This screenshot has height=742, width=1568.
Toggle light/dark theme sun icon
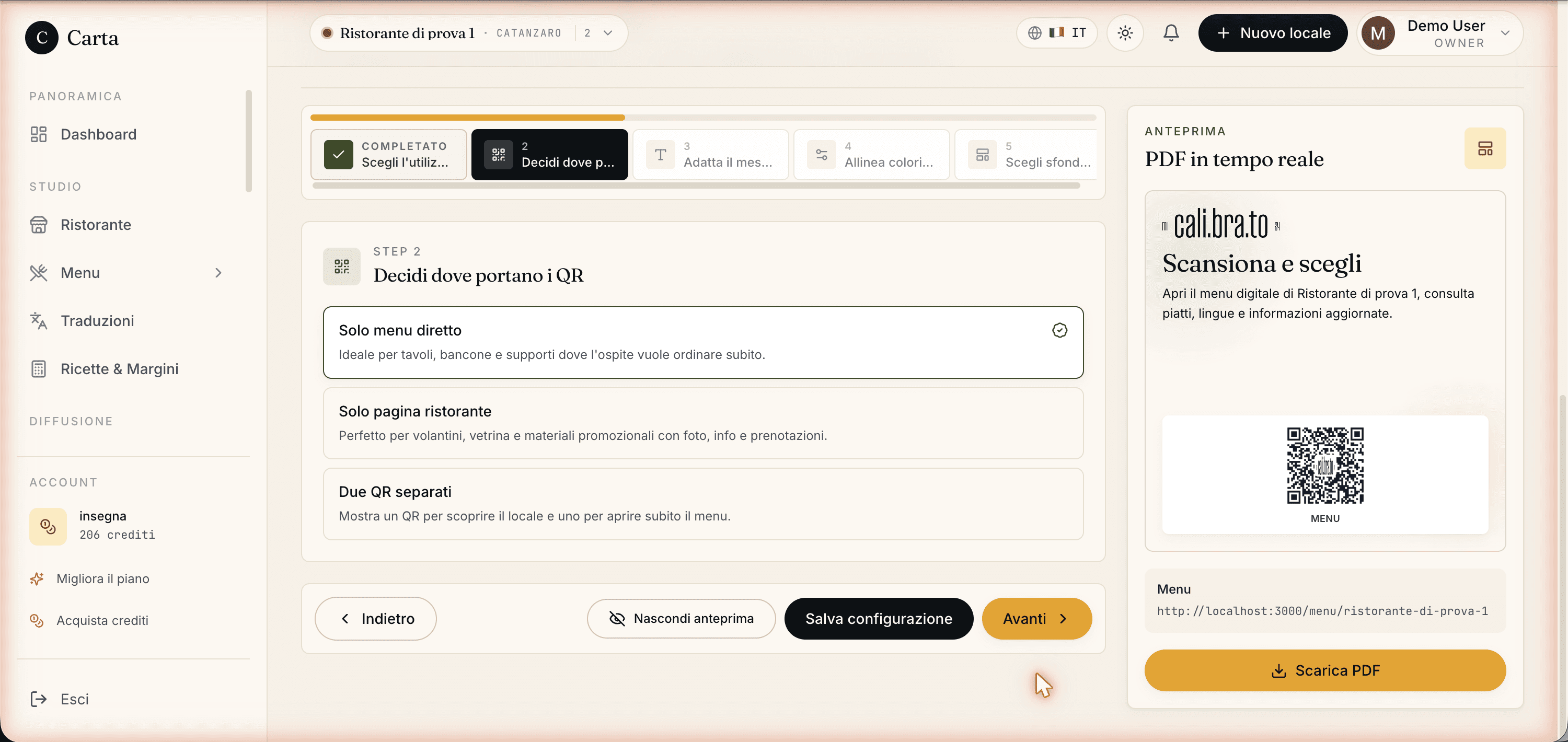pyautogui.click(x=1125, y=33)
